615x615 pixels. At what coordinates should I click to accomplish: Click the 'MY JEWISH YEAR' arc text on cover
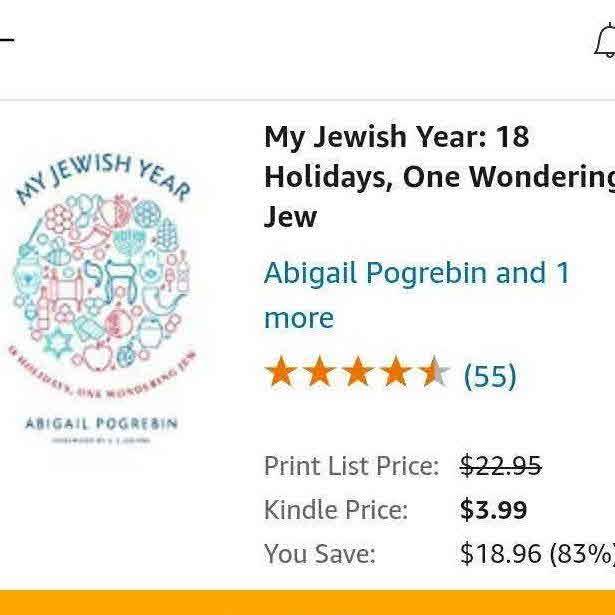pyautogui.click(x=98, y=176)
